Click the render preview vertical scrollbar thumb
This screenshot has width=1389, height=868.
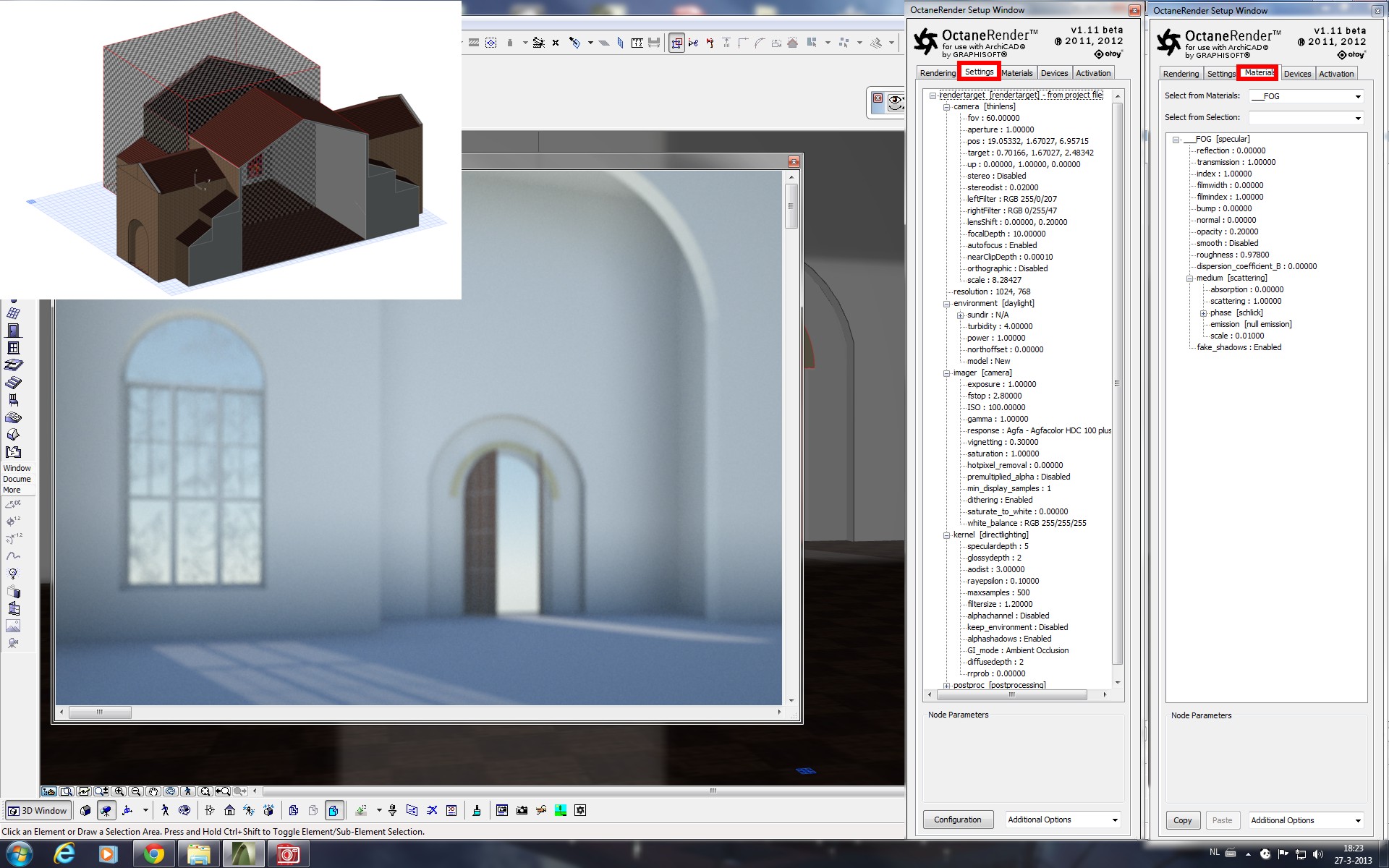(x=791, y=206)
